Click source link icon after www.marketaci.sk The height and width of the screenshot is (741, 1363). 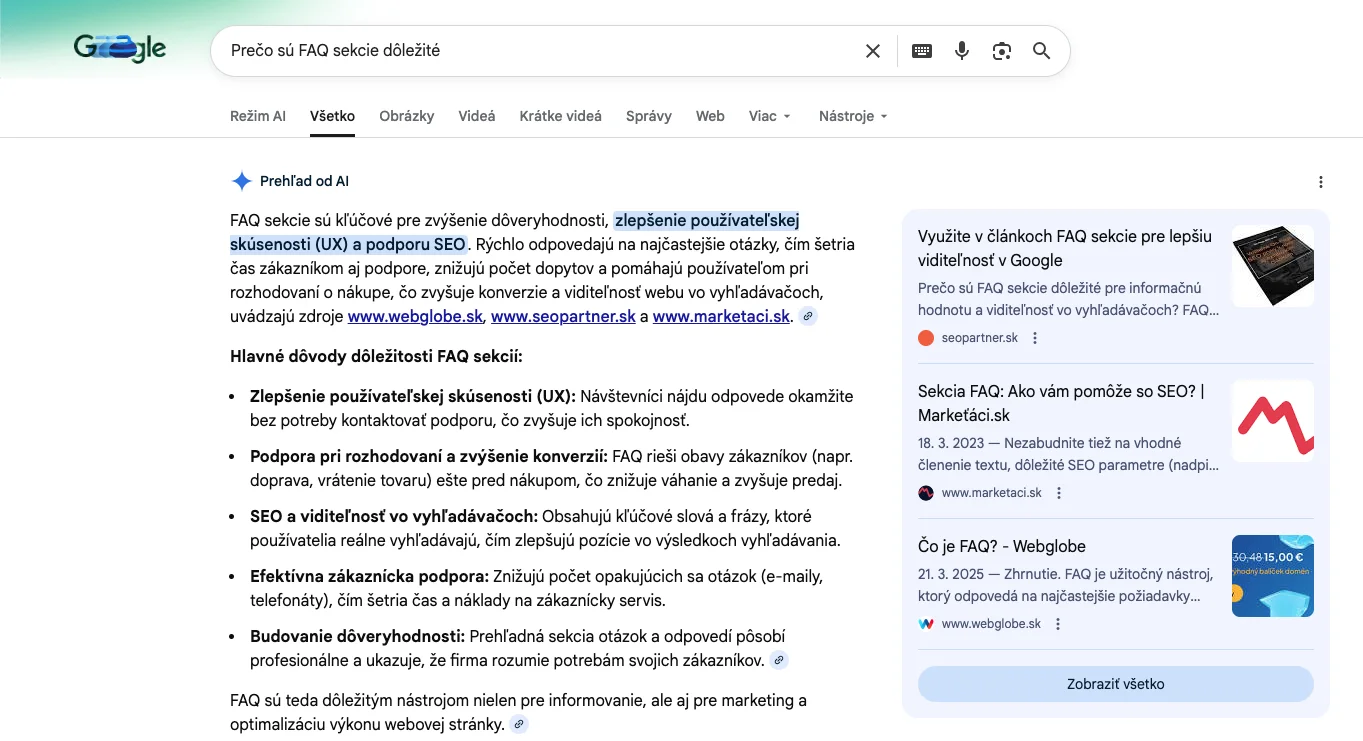[808, 317]
